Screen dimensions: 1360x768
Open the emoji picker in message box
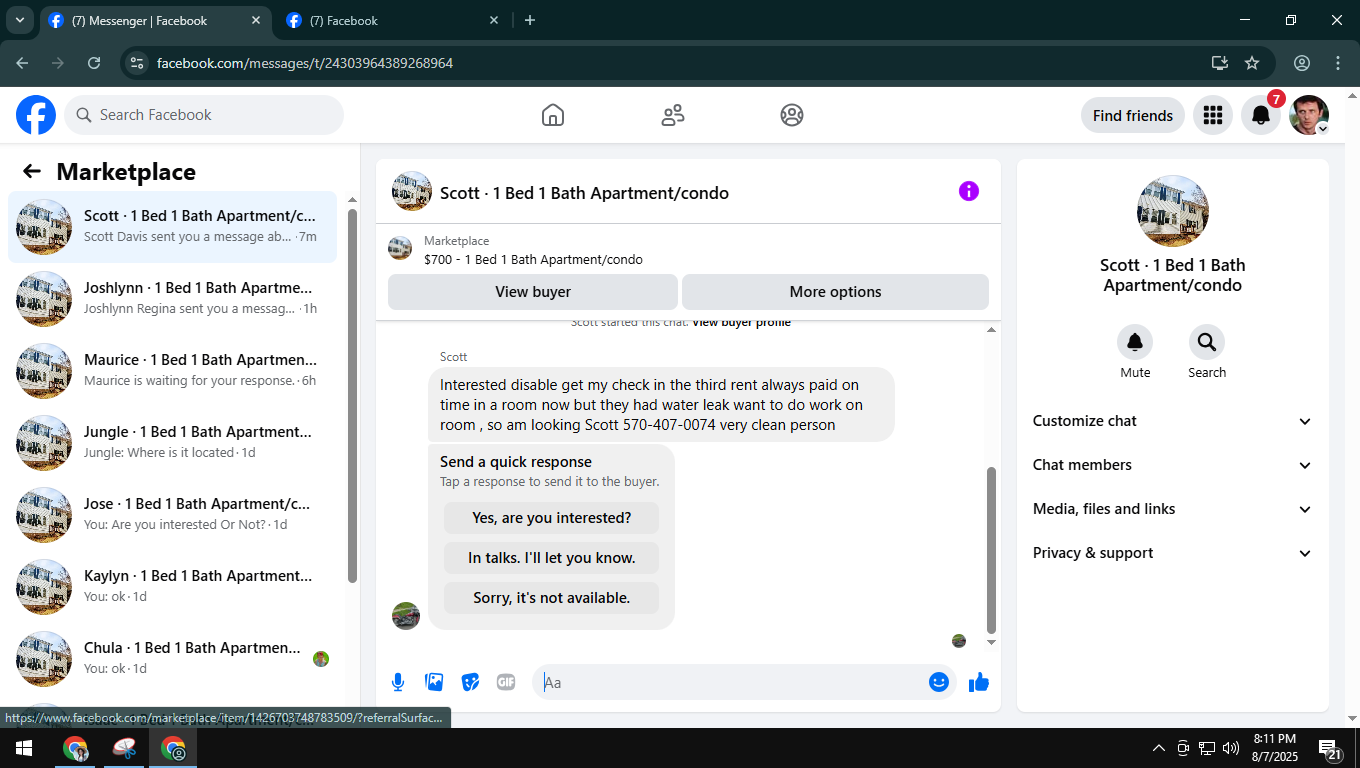click(x=938, y=682)
